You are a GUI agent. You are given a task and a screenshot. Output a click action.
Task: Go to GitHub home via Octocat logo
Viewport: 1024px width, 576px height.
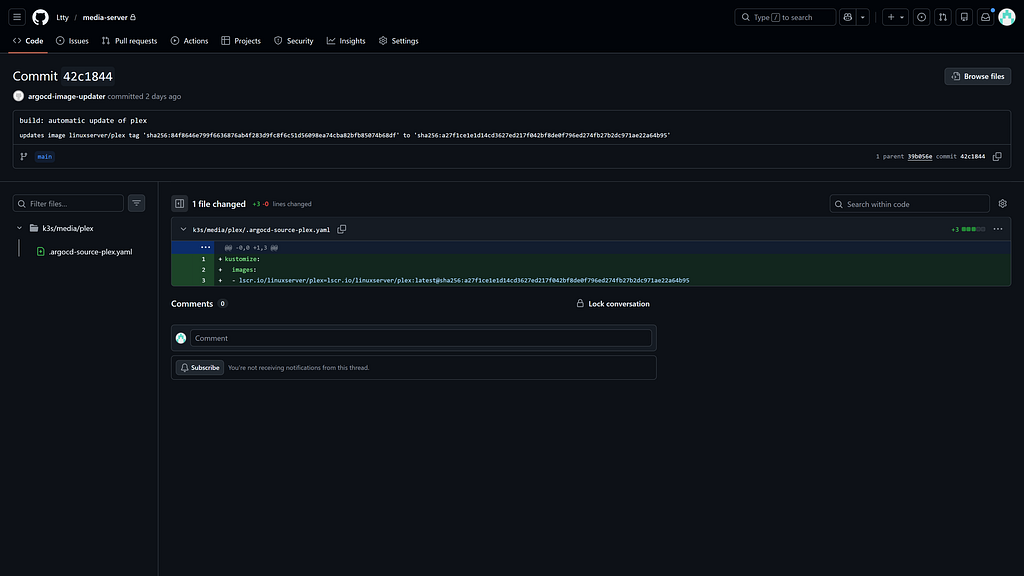pos(40,17)
